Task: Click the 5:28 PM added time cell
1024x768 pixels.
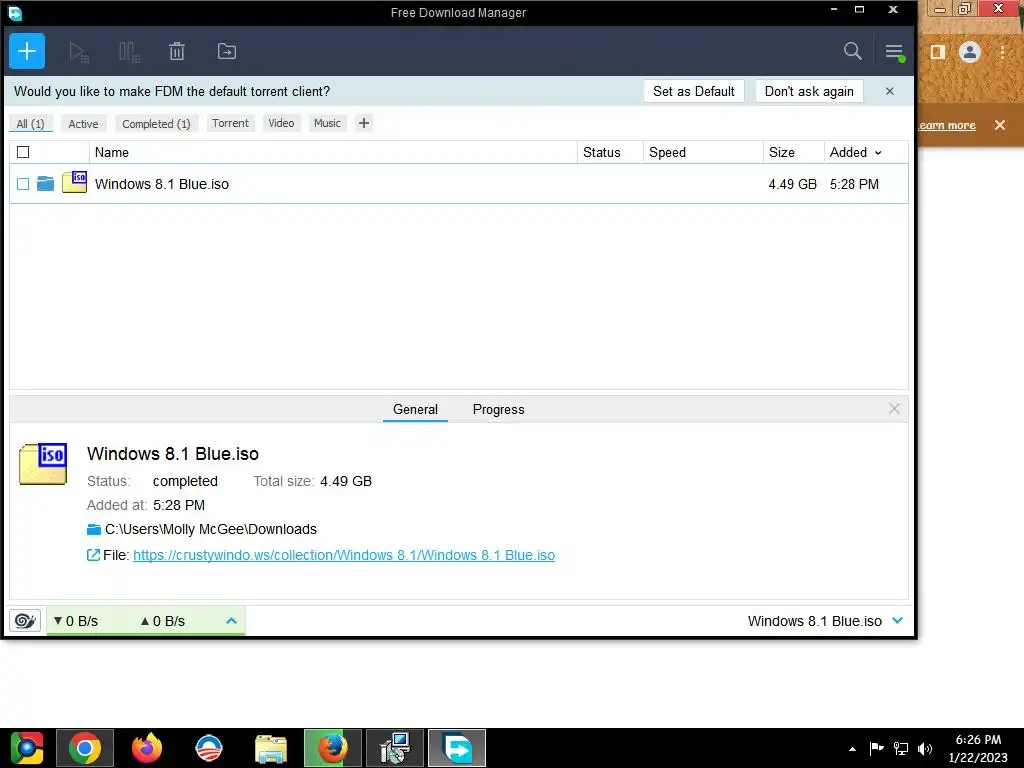Action: [854, 184]
